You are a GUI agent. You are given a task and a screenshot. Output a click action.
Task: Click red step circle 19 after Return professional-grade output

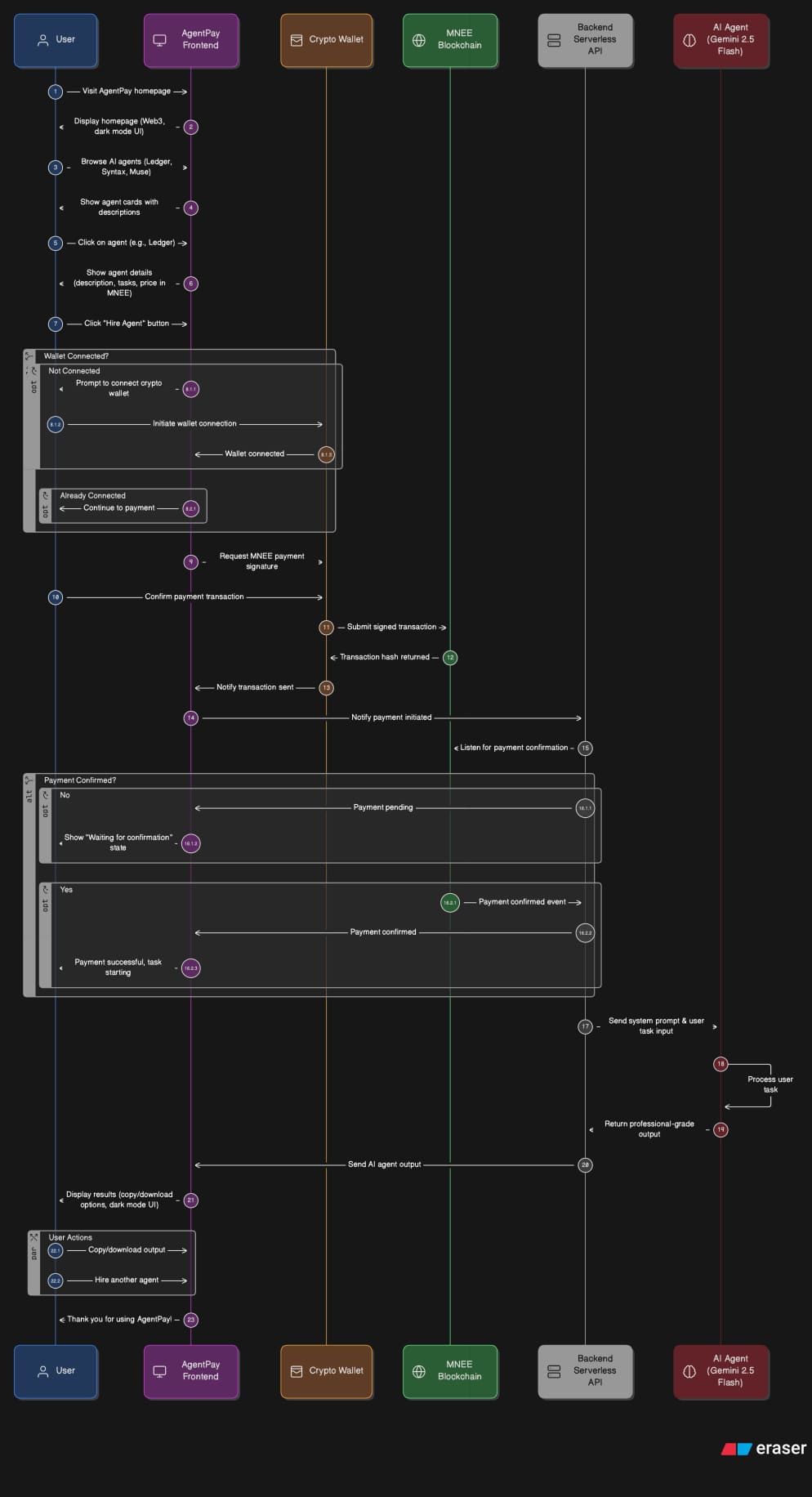click(x=721, y=1130)
